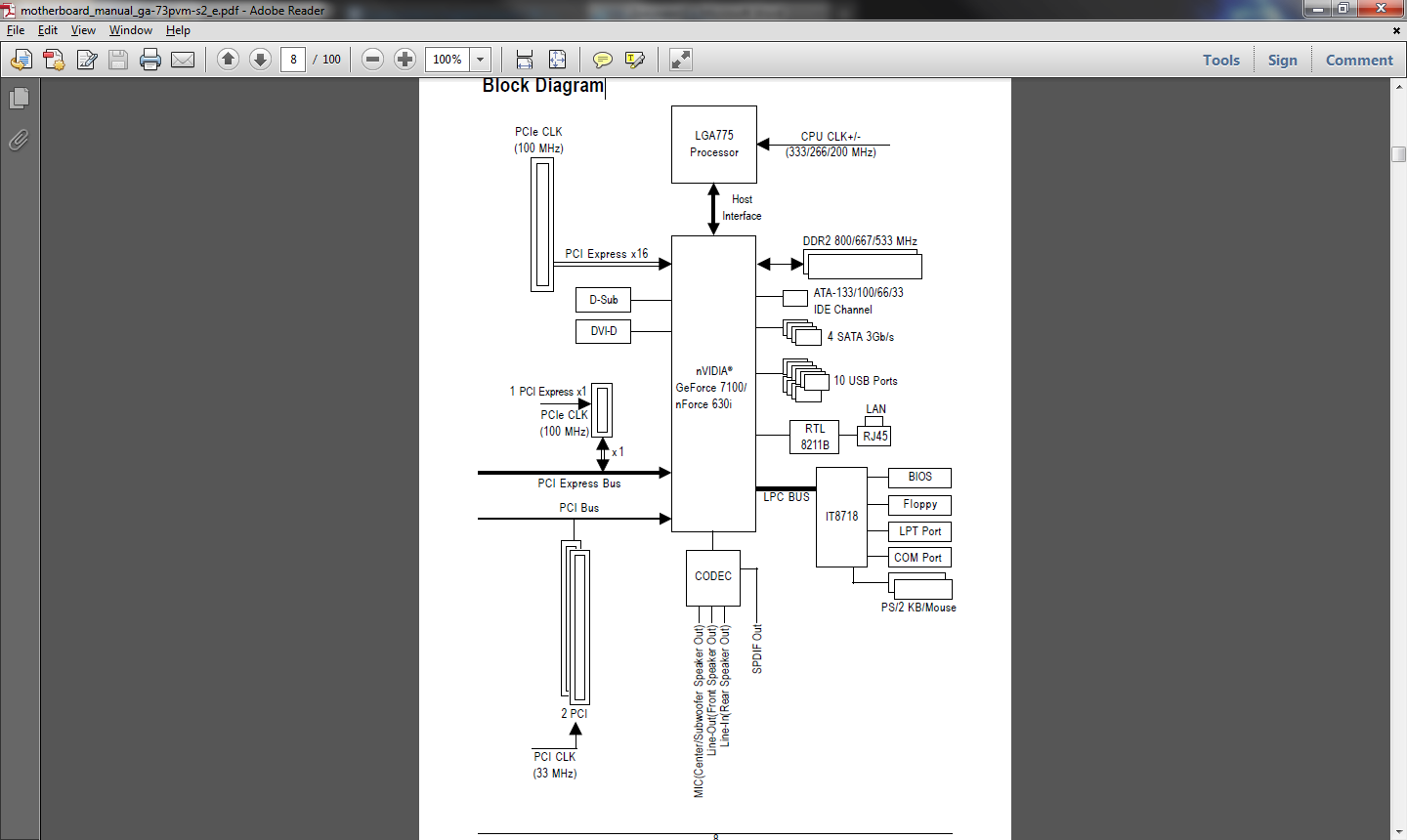Click the Host Interface label
The width and height of the screenshot is (1407, 840).
point(742,207)
